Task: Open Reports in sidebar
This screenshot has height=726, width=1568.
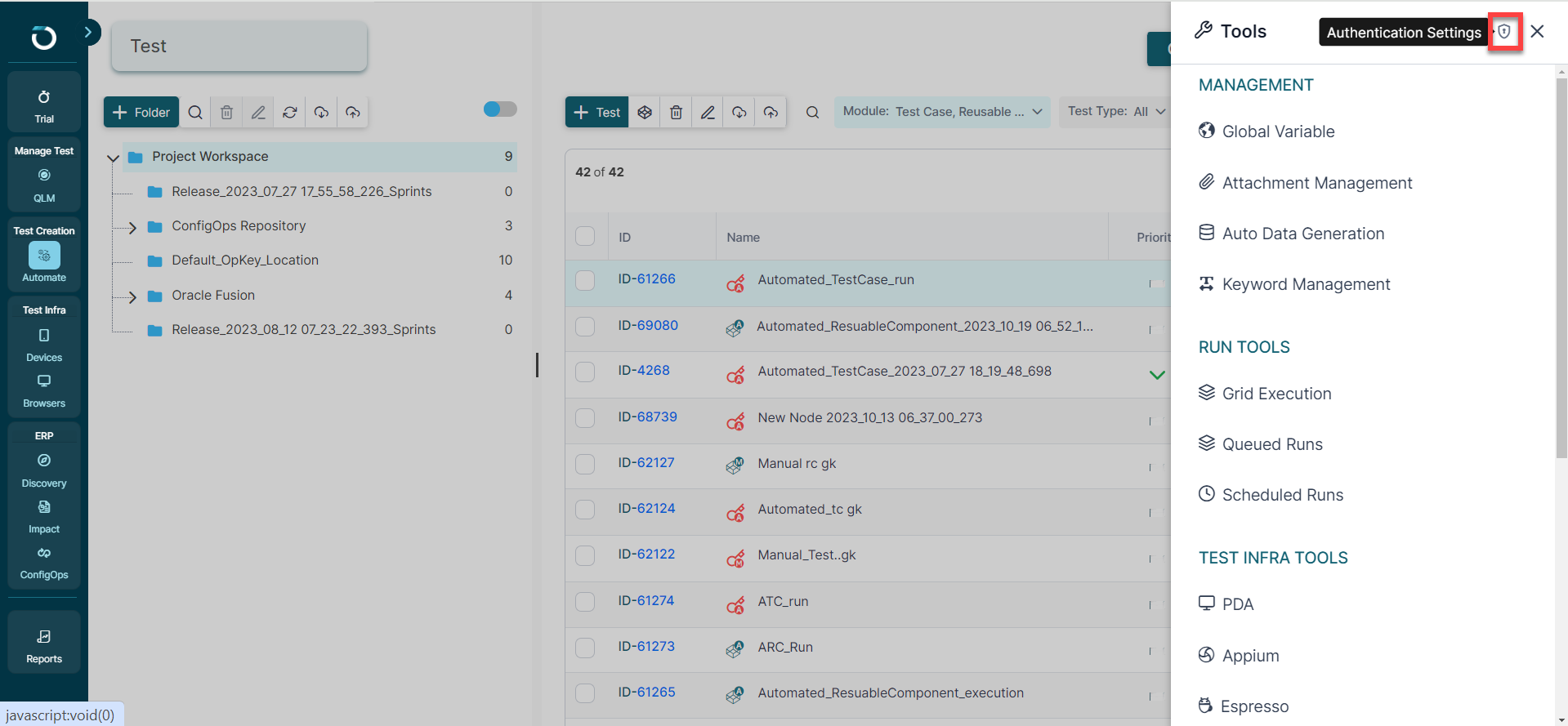Action: pos(44,646)
